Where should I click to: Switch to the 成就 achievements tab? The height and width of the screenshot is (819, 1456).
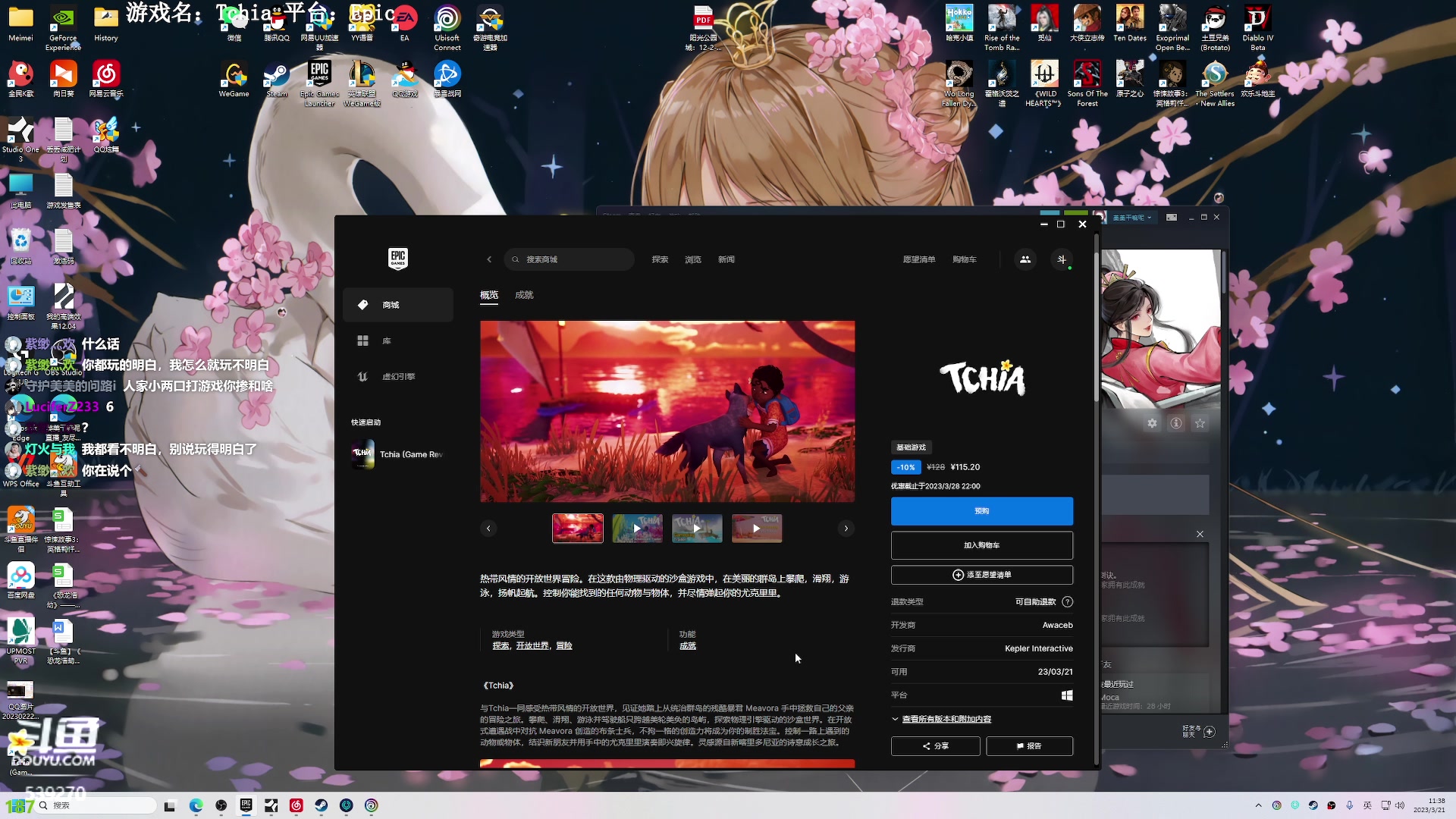(524, 295)
